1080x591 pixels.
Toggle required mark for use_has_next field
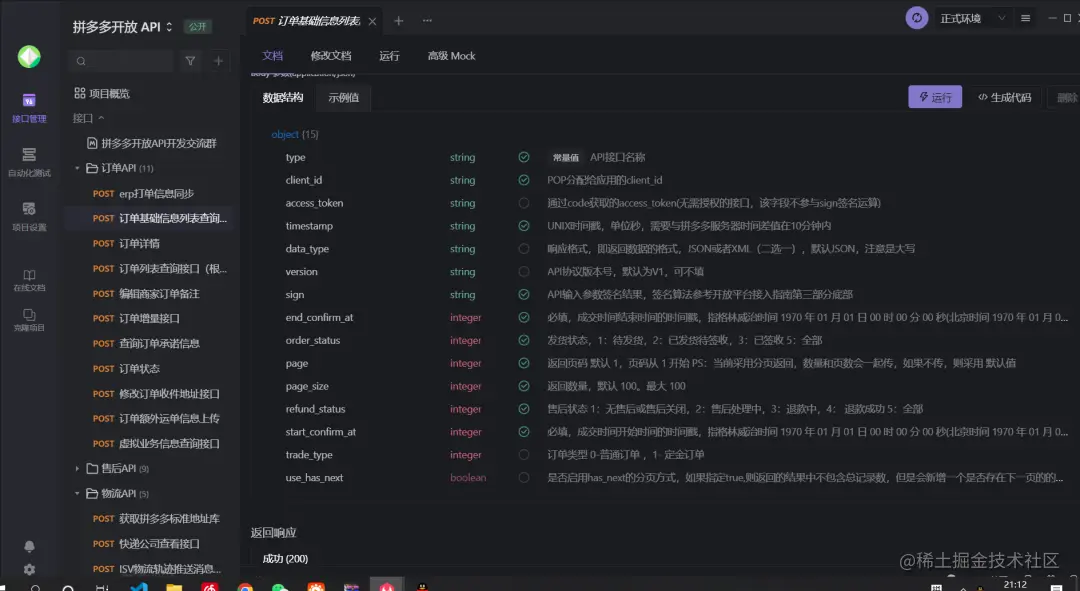tap(523, 477)
